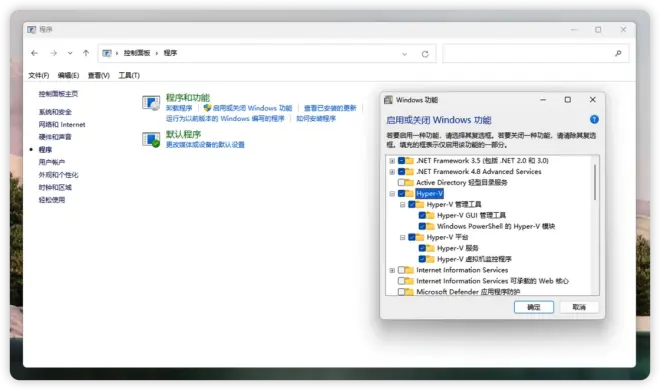This screenshot has width=660, height=390.
Task: Open the recent locations dropdown arrow
Action: [70, 53]
